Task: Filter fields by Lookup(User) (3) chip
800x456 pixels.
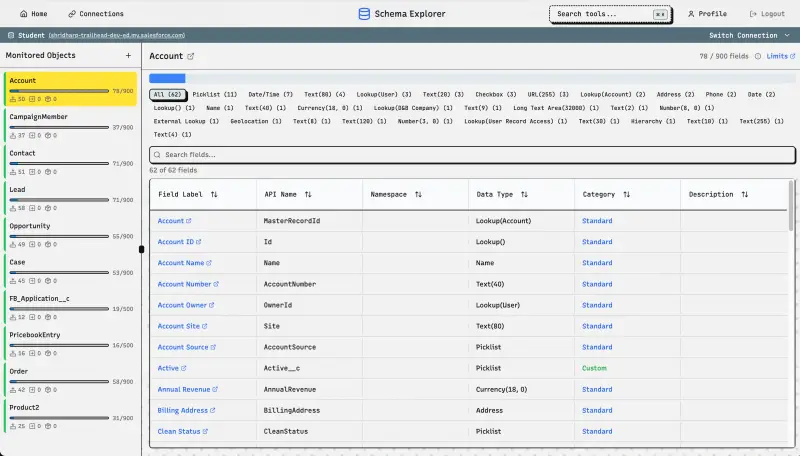Action: pos(384,94)
